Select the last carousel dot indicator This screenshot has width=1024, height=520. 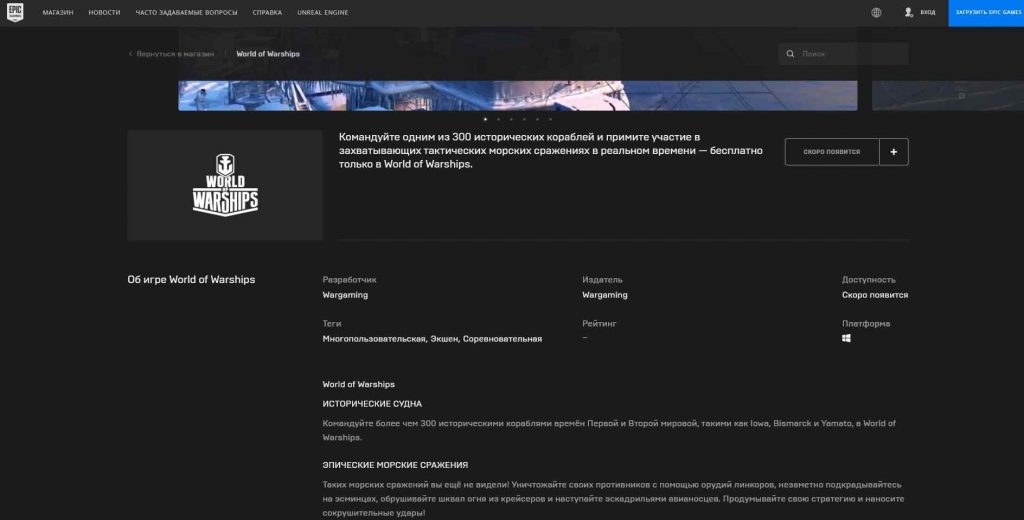point(550,119)
